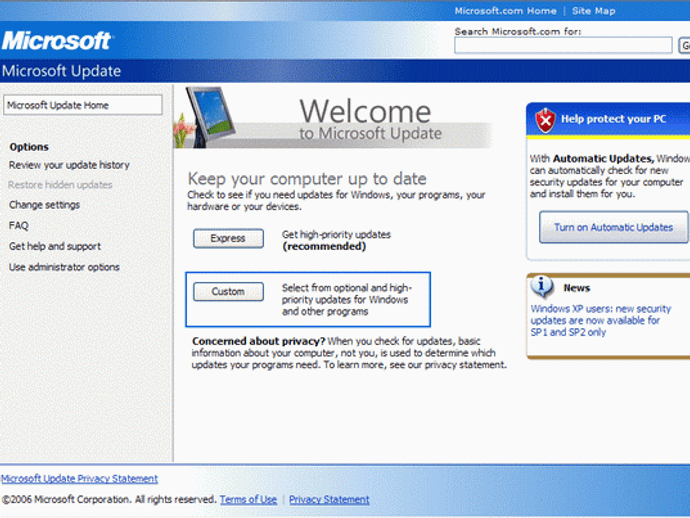Click the News panel heading
Screen dimensions: 690x518
576,288
